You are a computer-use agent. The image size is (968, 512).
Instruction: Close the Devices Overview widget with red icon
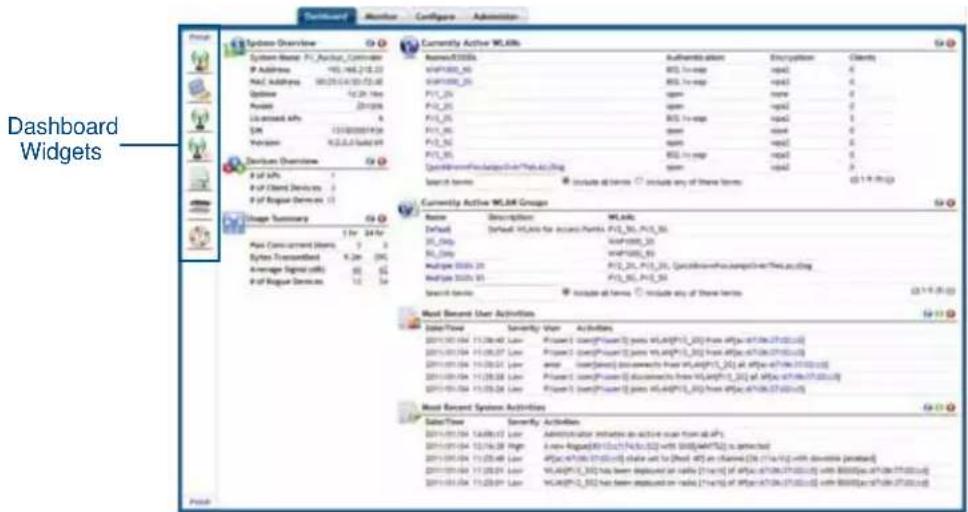[382, 161]
